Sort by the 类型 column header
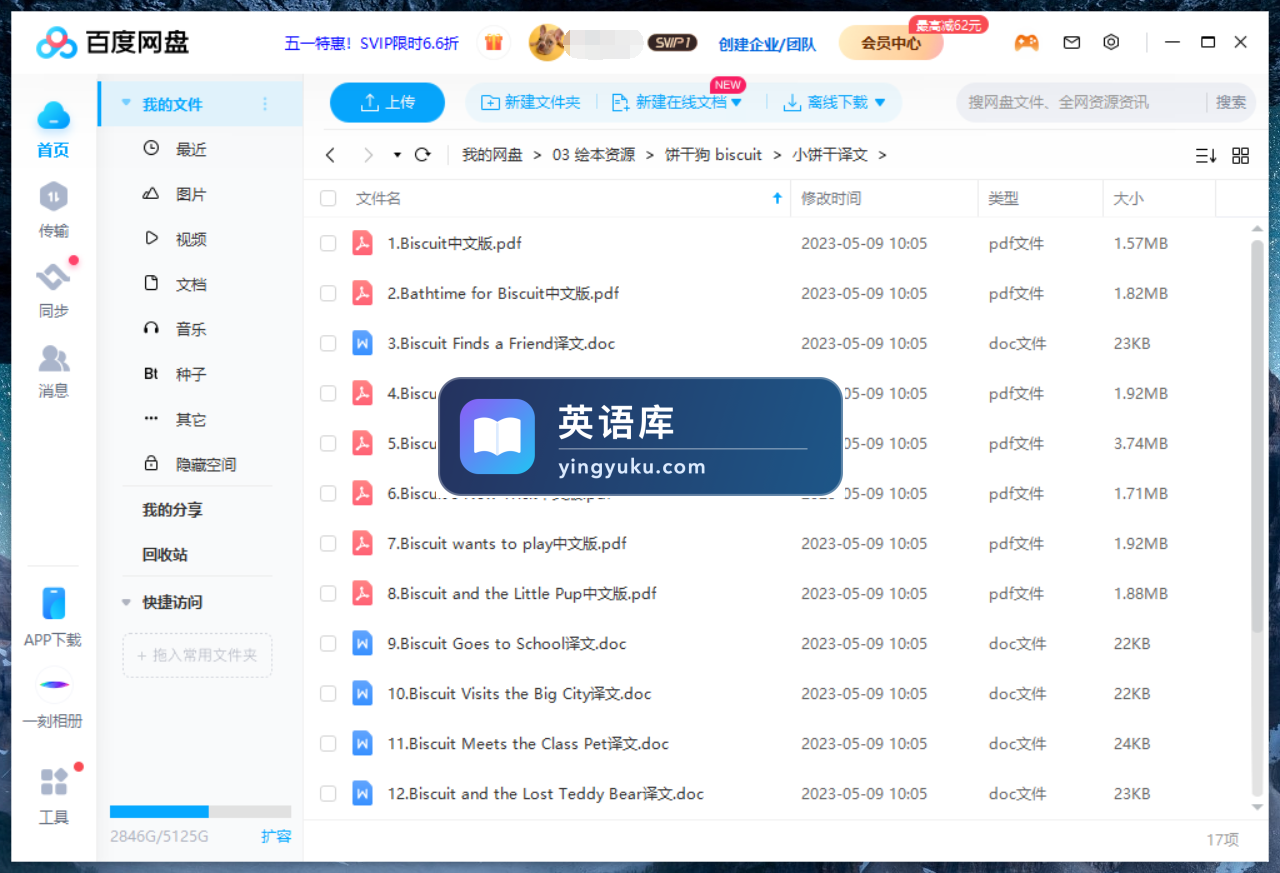 tap(1004, 198)
